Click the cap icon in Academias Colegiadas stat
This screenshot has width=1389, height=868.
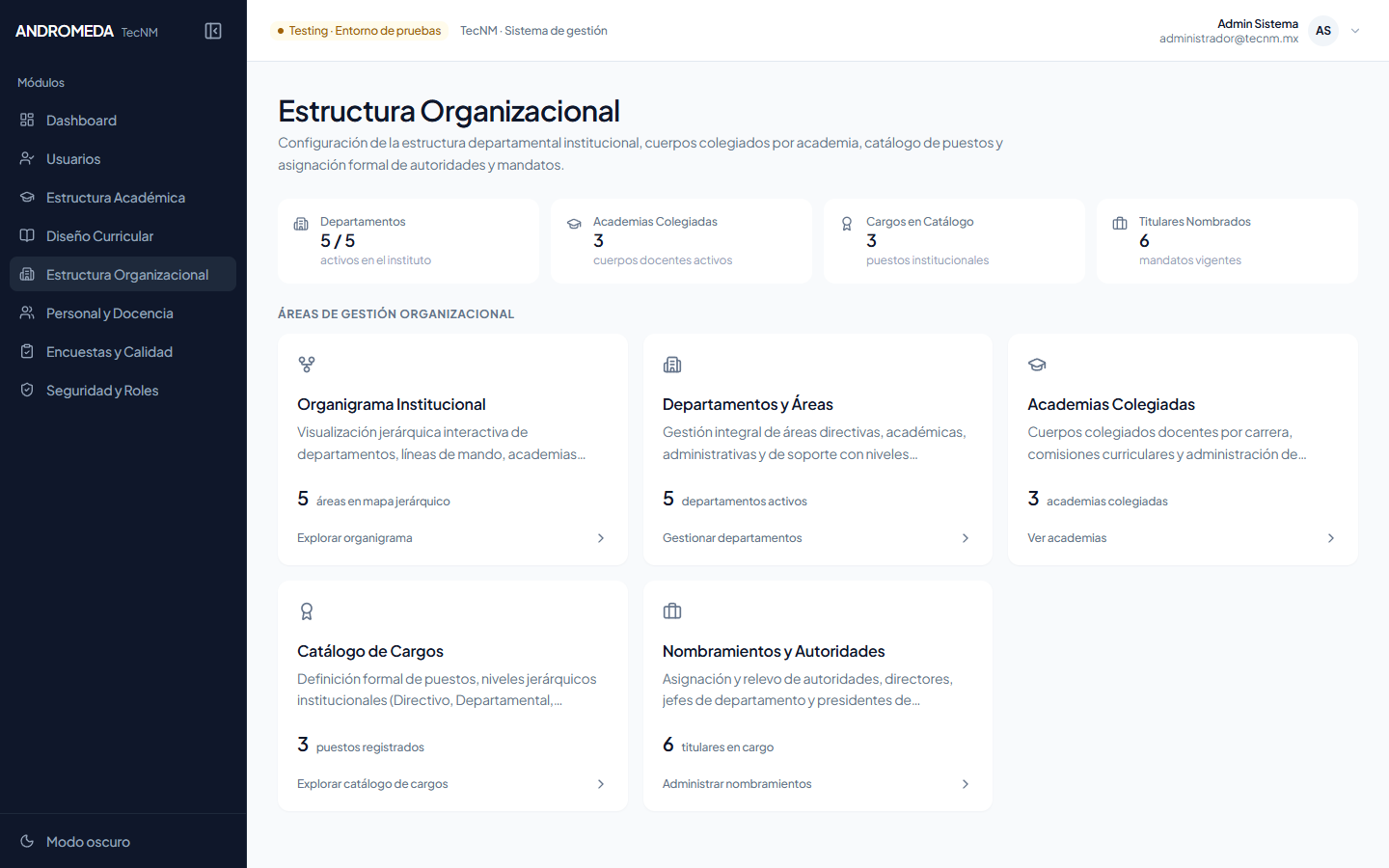click(574, 224)
